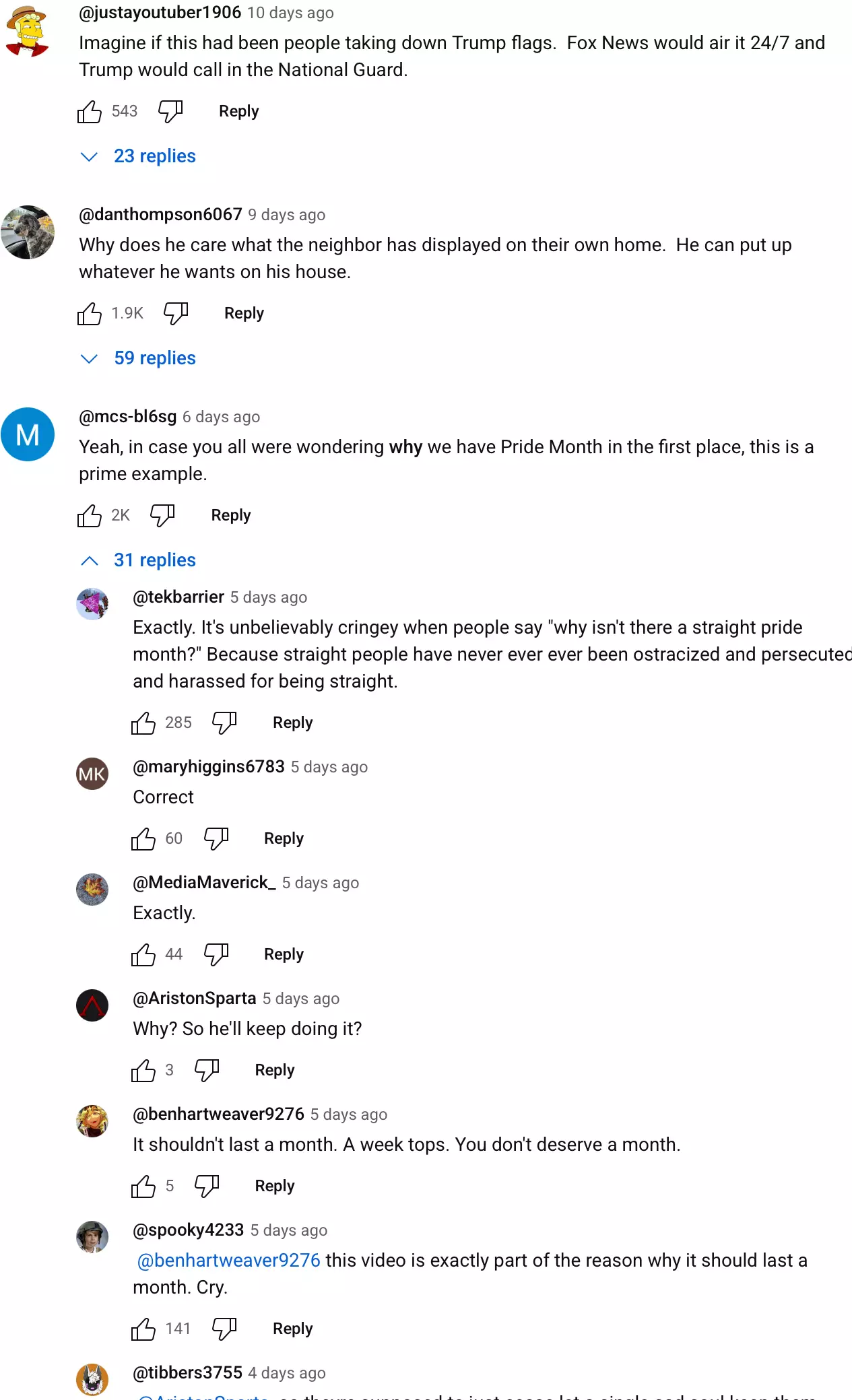Dislike the @danthompson6067 comment
This screenshot has height=1400, width=852.
click(x=176, y=313)
